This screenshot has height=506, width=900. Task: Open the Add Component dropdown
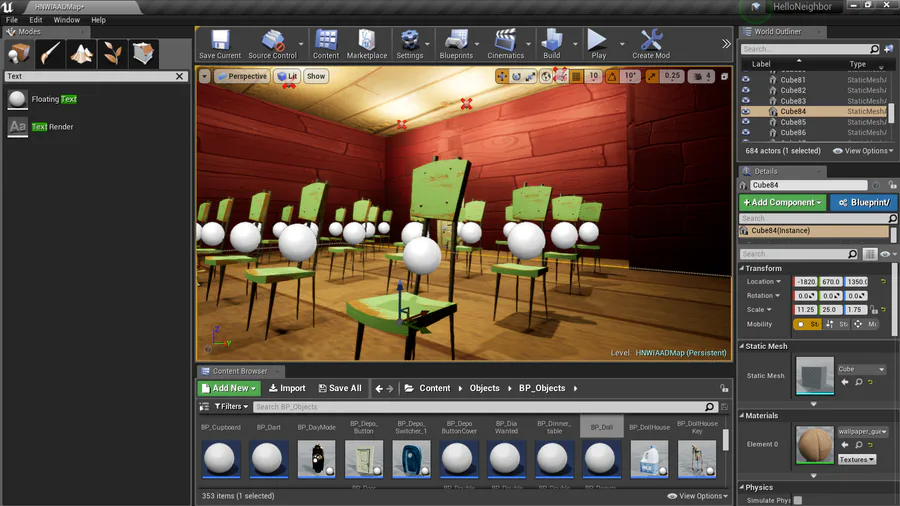pyautogui.click(x=782, y=203)
